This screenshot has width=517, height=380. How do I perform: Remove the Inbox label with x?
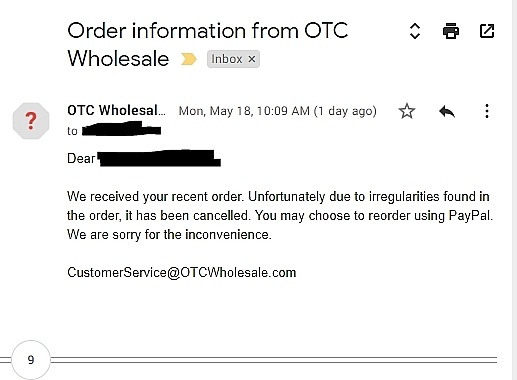252,59
